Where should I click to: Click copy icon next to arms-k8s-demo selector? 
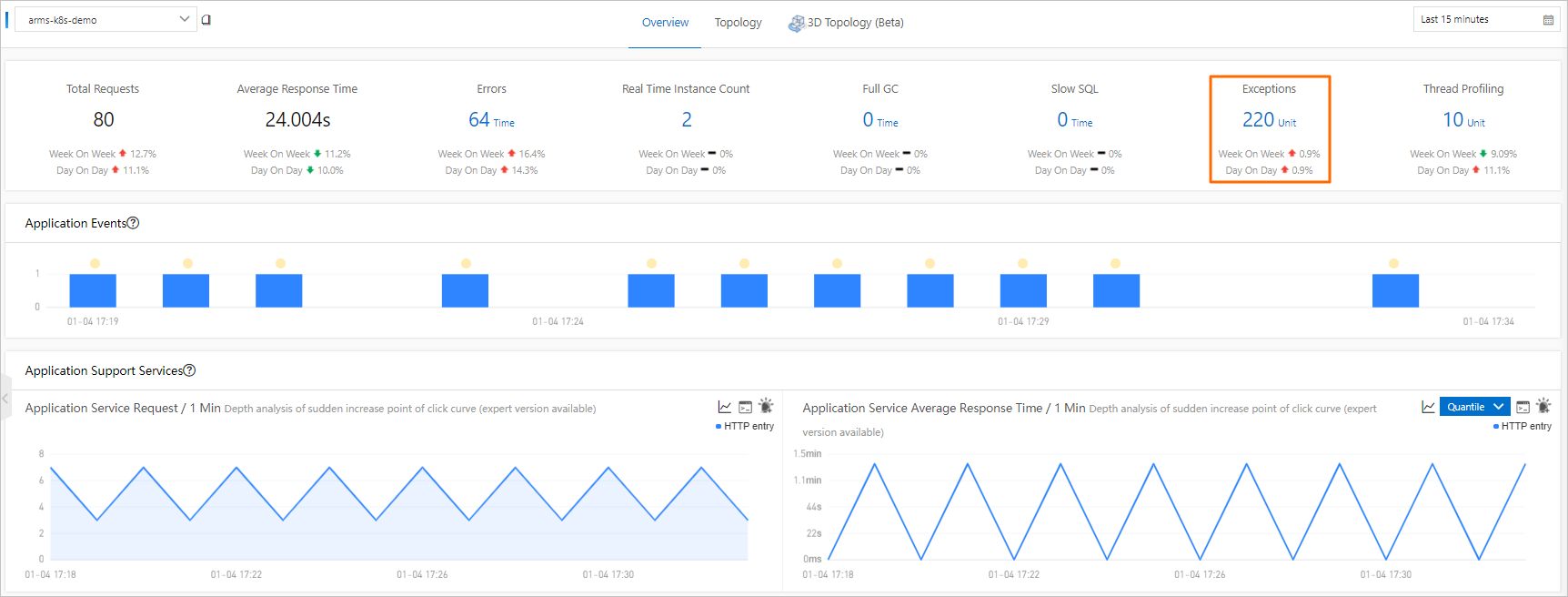pos(206,19)
